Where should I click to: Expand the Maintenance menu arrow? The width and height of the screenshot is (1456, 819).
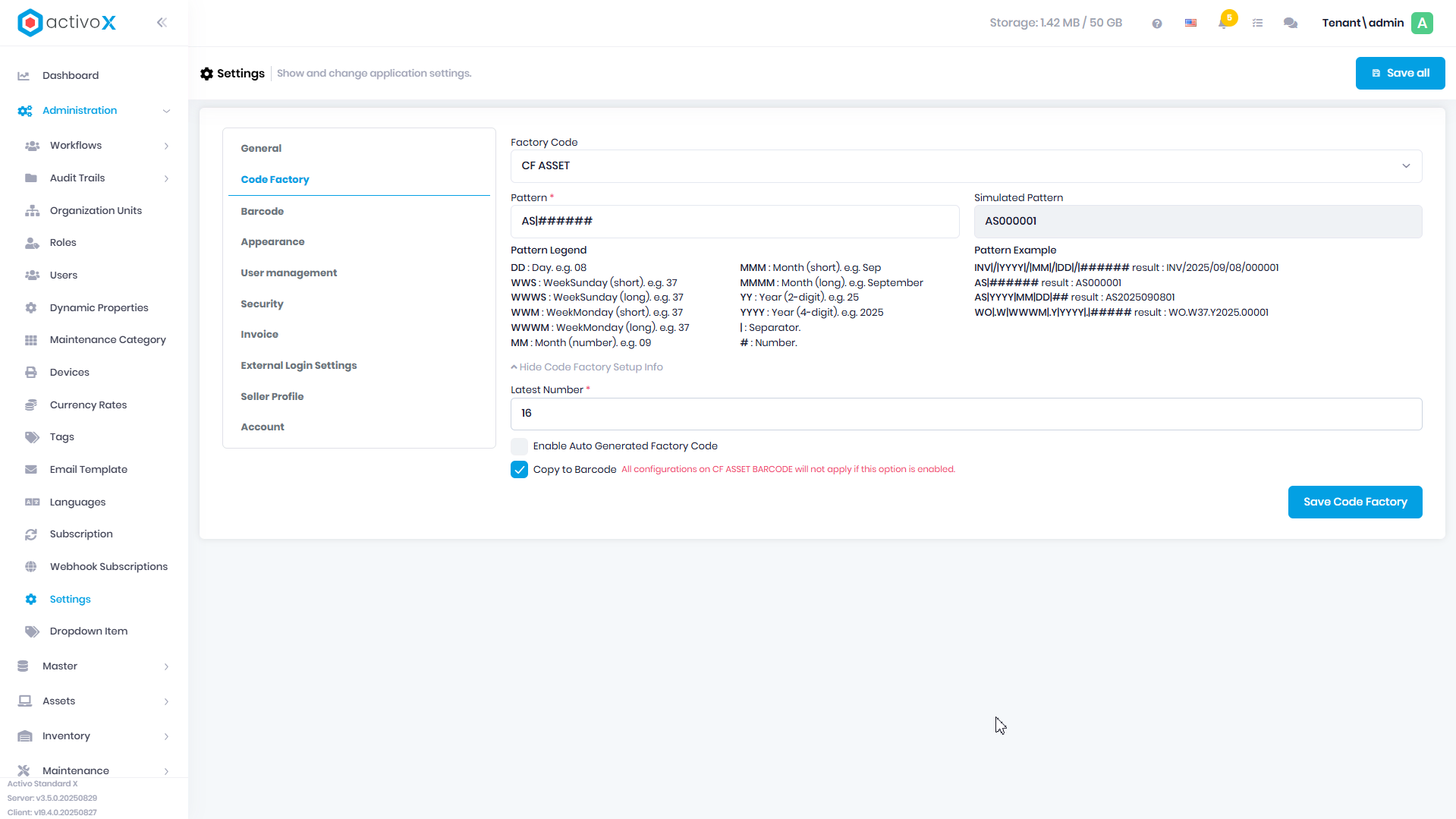(x=166, y=771)
